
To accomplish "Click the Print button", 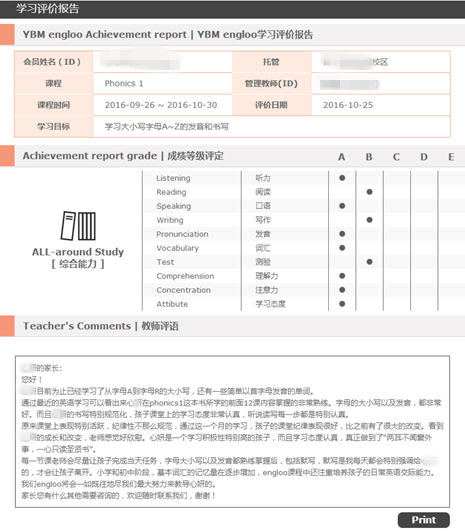I will pos(424,520).
